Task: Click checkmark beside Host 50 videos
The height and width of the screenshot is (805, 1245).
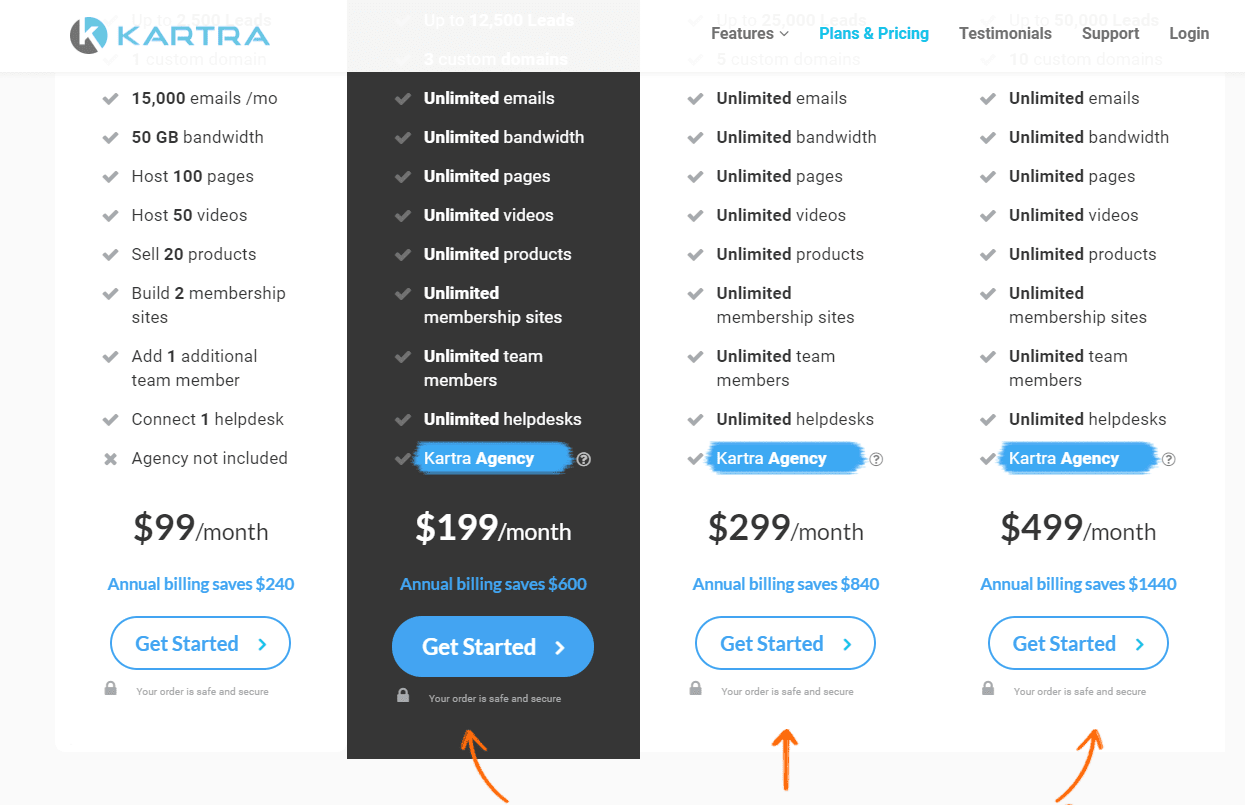Action: (111, 215)
